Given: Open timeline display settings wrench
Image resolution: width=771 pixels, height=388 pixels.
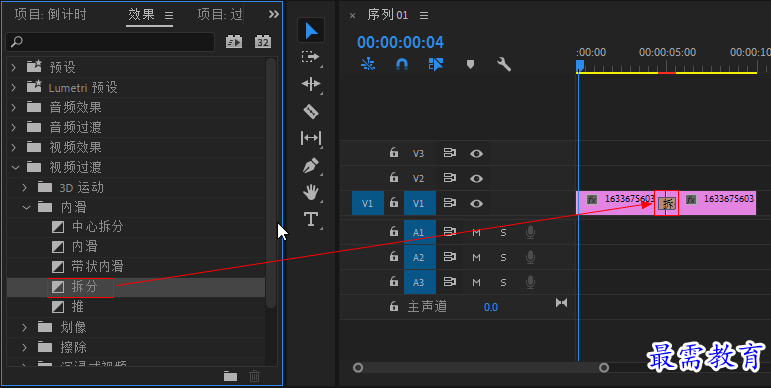Looking at the screenshot, I should pyautogui.click(x=504, y=64).
